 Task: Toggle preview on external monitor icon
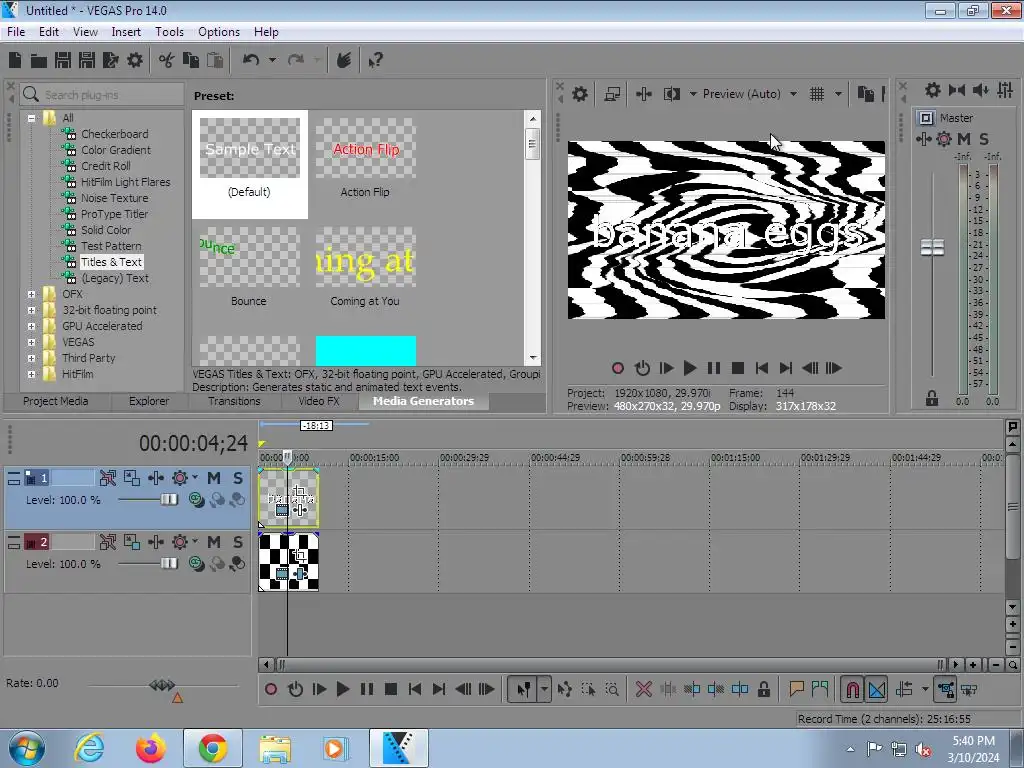(612, 94)
